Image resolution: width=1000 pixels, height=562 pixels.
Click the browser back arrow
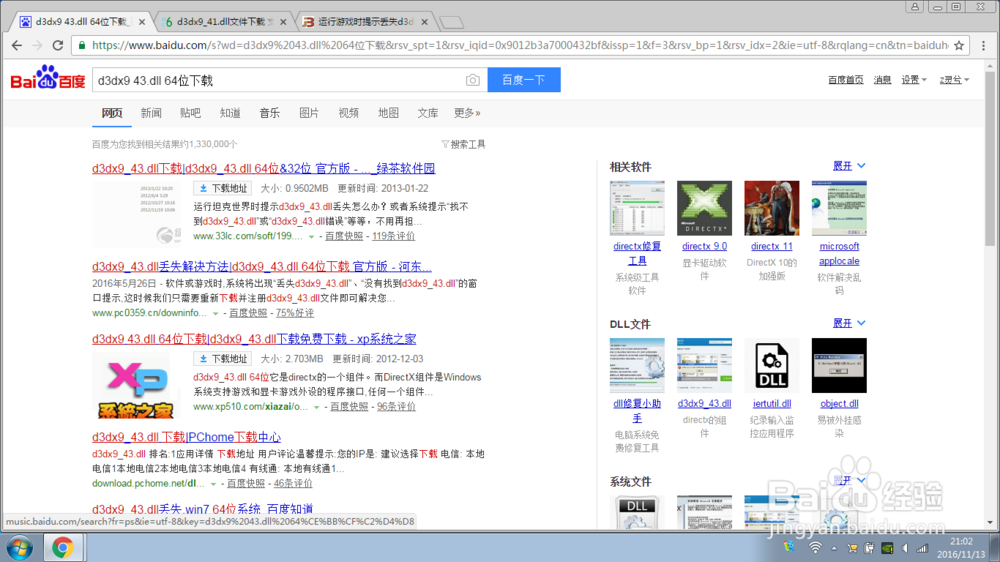[x=17, y=45]
